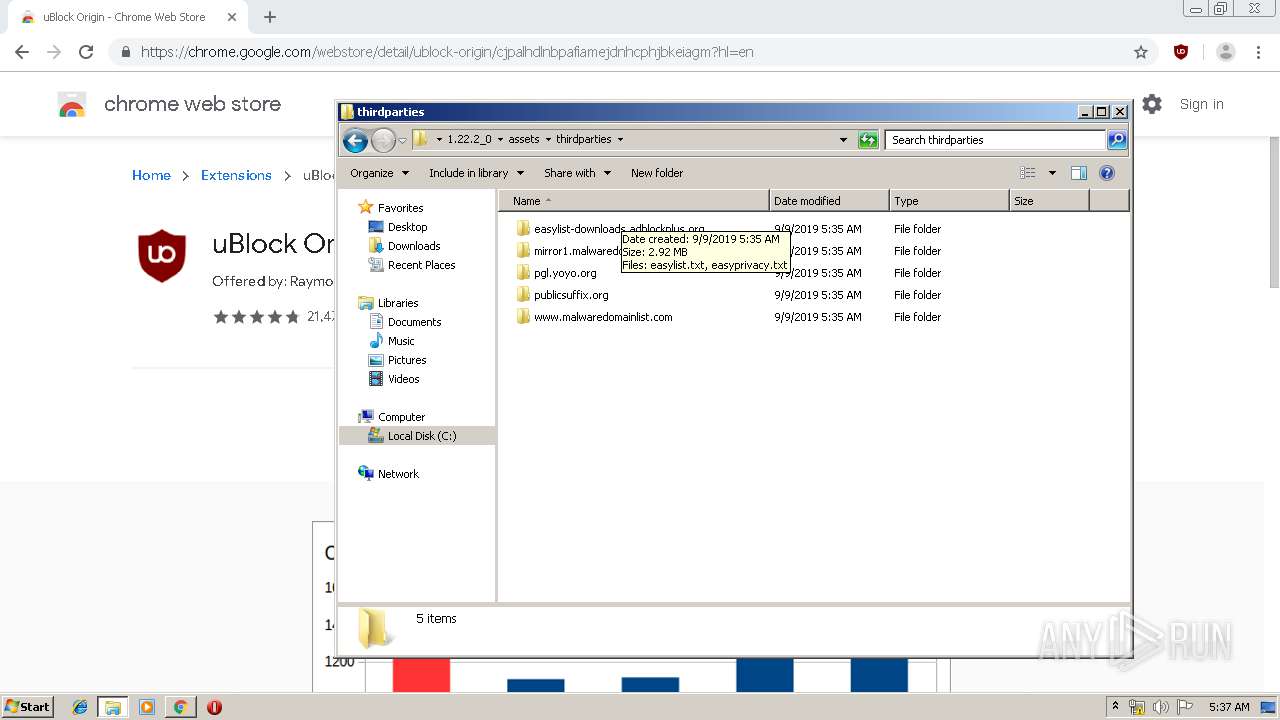Sort by Date modified column header
This screenshot has height=720, width=1280.
(x=829, y=201)
